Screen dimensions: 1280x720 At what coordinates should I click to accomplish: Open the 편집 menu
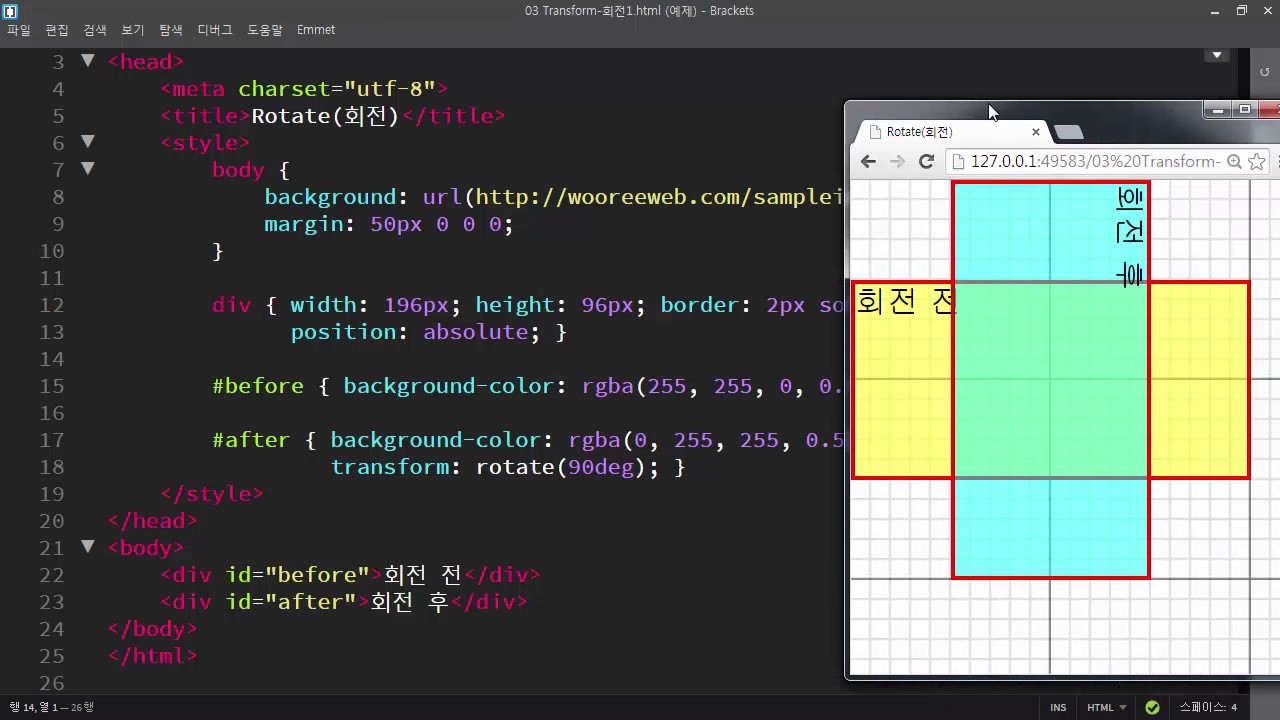57,30
